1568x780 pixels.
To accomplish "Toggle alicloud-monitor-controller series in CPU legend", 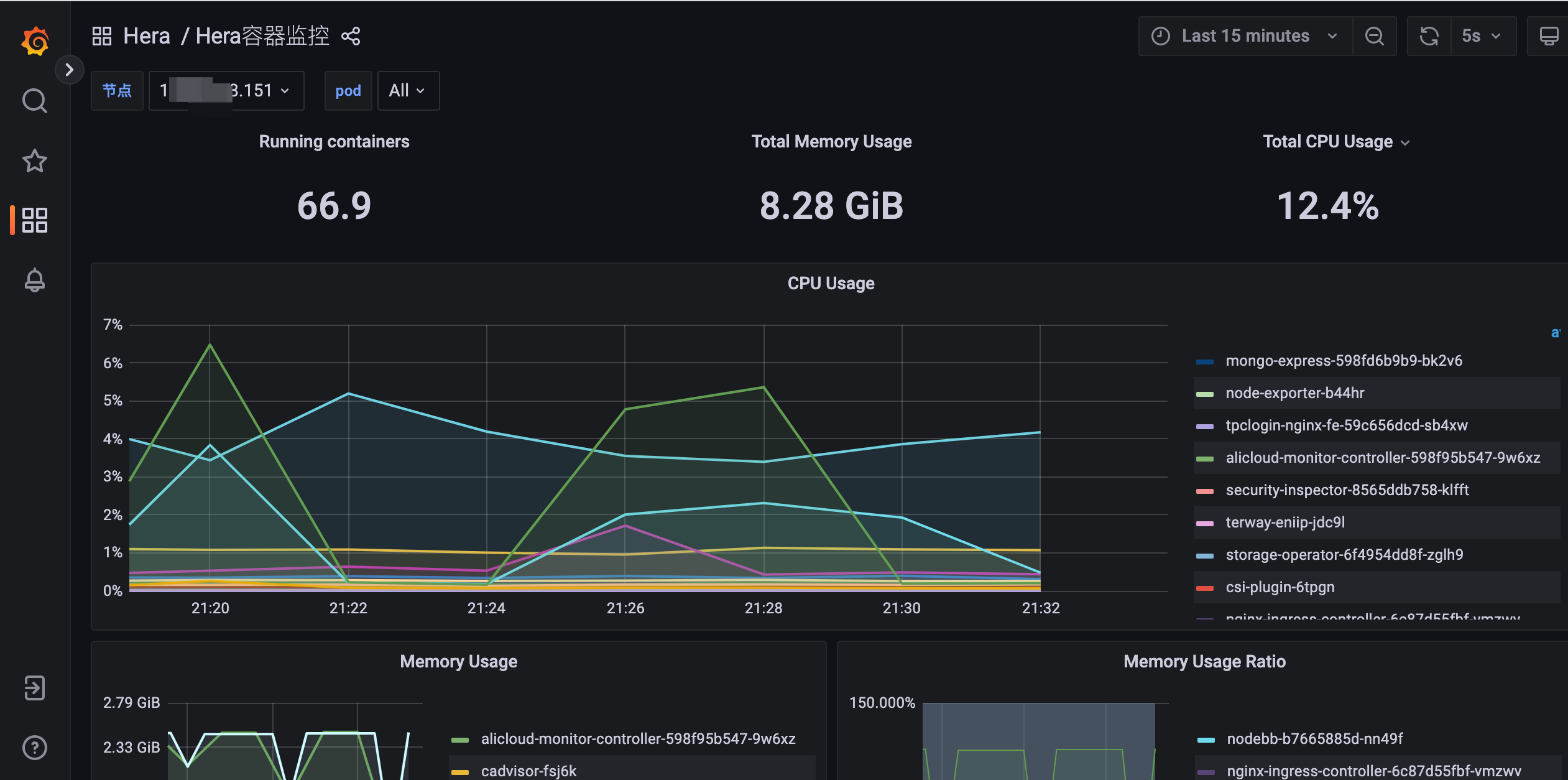I will (x=1383, y=458).
